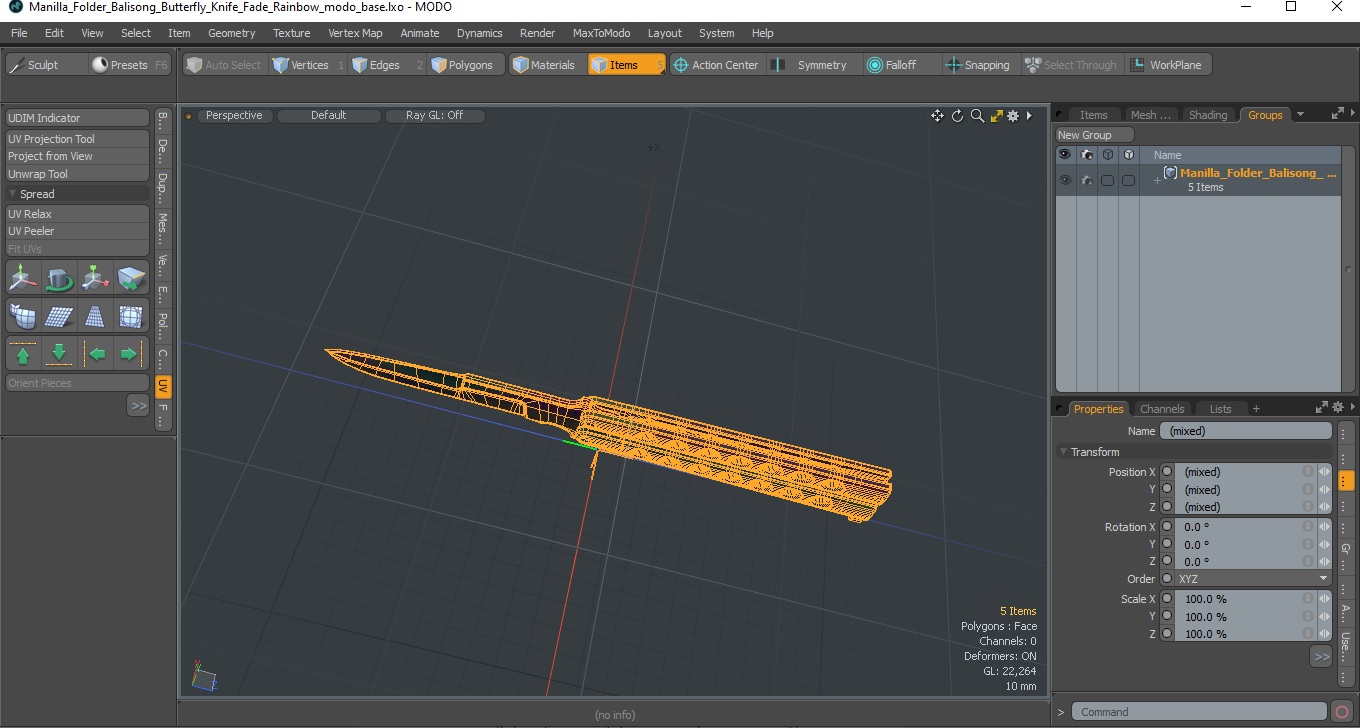Open the Falloff menu
1360x728 pixels.
[900, 65]
